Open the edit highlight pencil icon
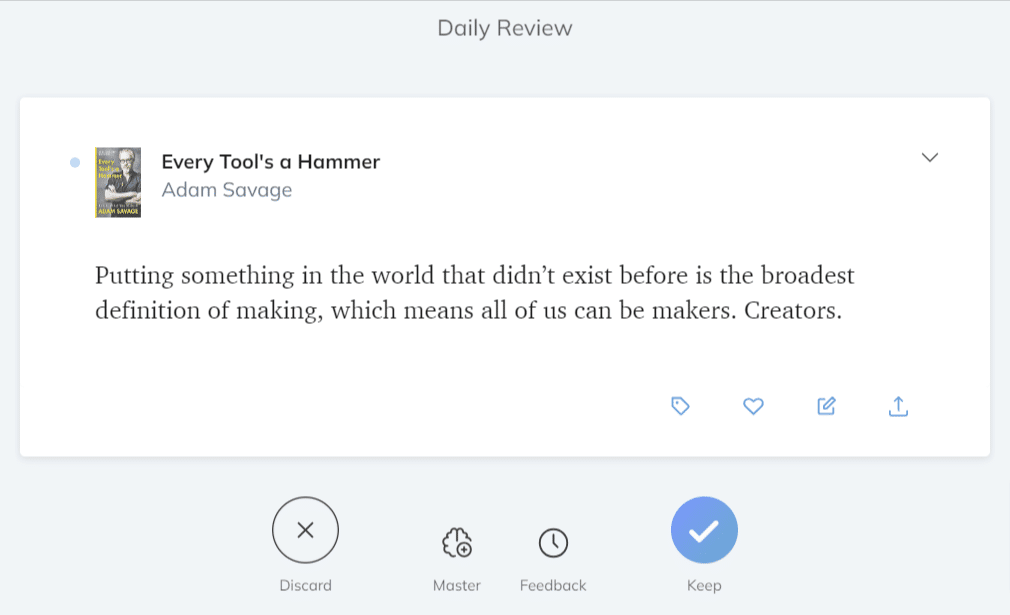This screenshot has height=615, width=1010. (x=826, y=406)
